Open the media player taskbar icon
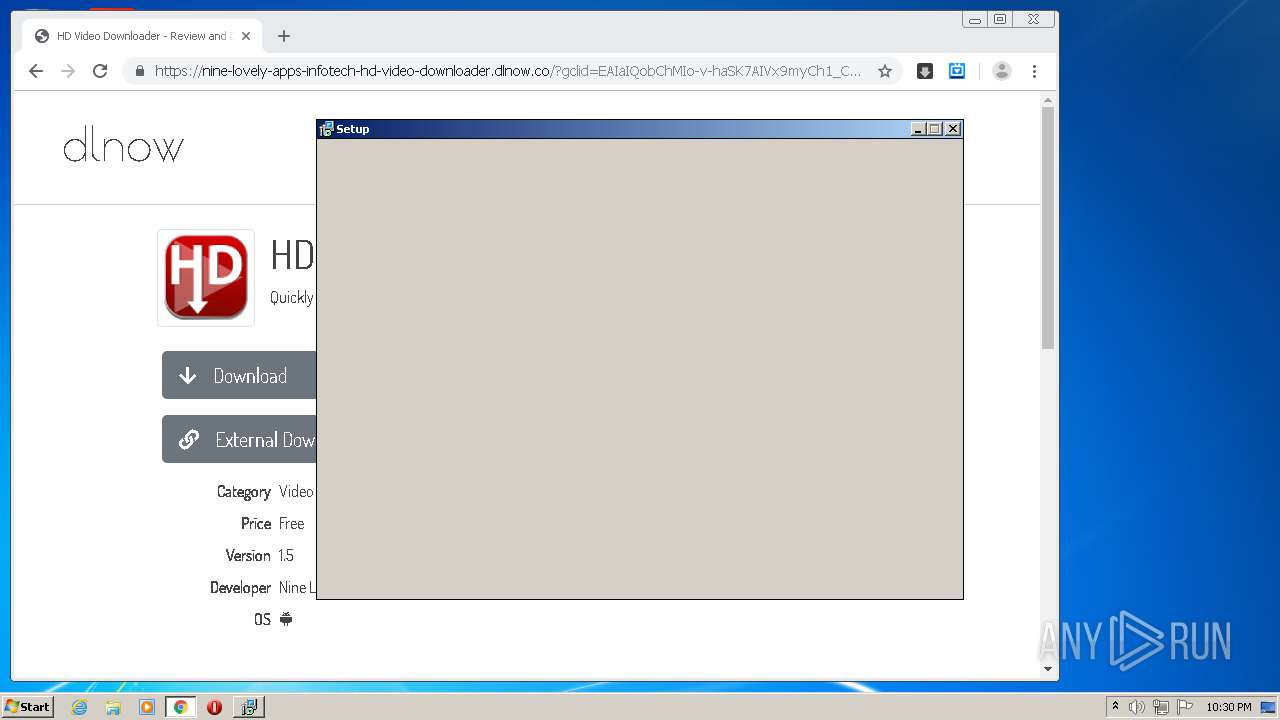Image resolution: width=1280 pixels, height=720 pixels. [x=147, y=707]
